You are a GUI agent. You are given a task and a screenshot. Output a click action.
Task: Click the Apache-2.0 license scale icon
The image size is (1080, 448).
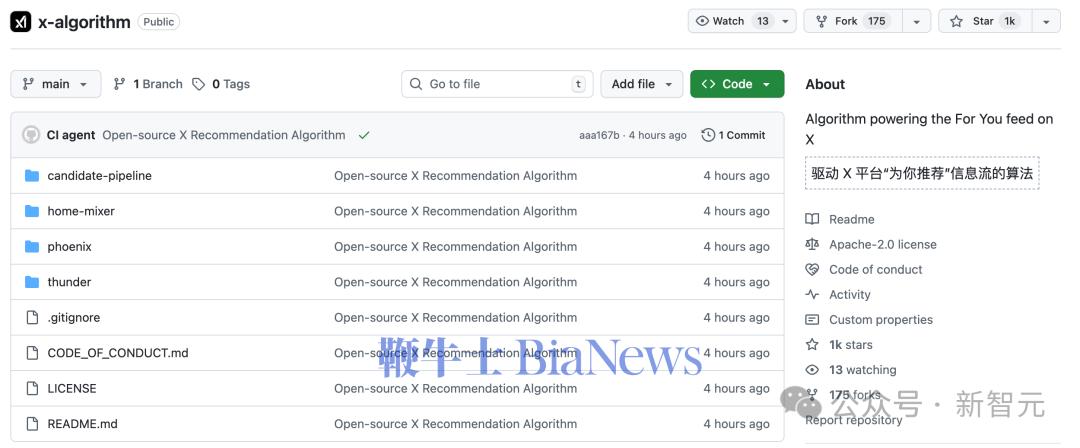coord(812,244)
